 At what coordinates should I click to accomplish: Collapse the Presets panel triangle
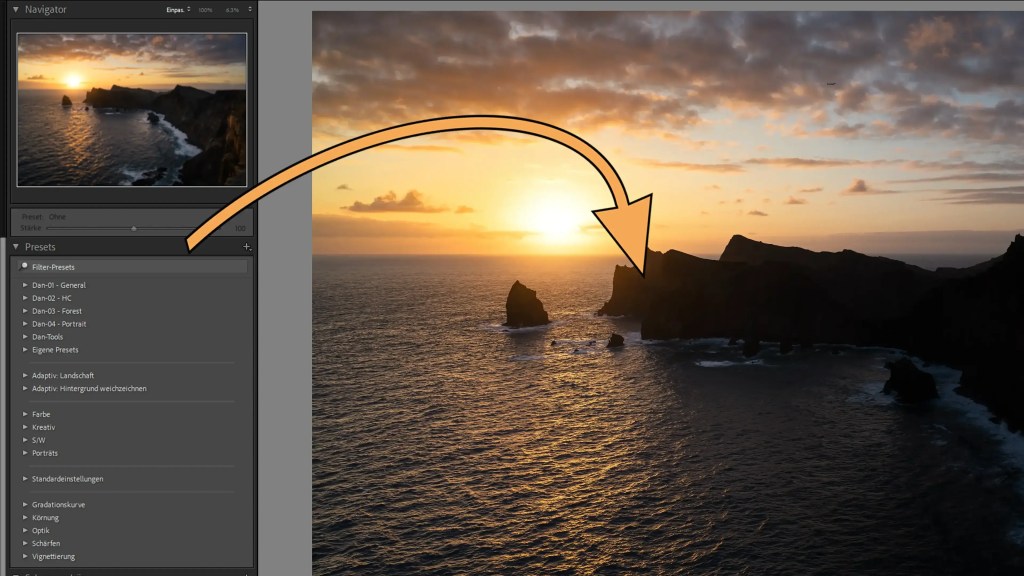point(16,247)
